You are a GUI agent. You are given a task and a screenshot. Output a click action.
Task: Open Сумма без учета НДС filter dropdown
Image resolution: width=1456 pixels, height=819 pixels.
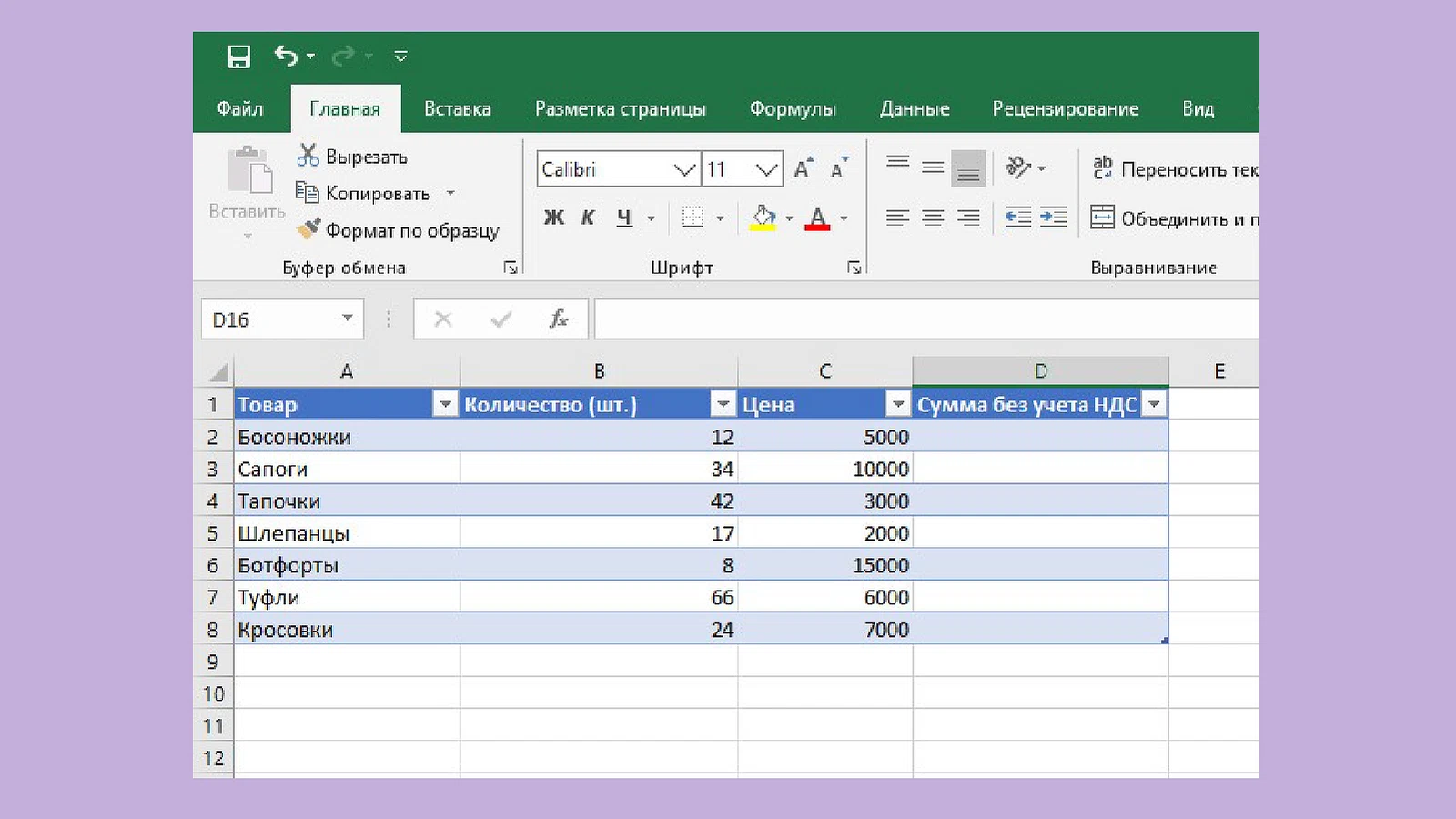click(1155, 404)
